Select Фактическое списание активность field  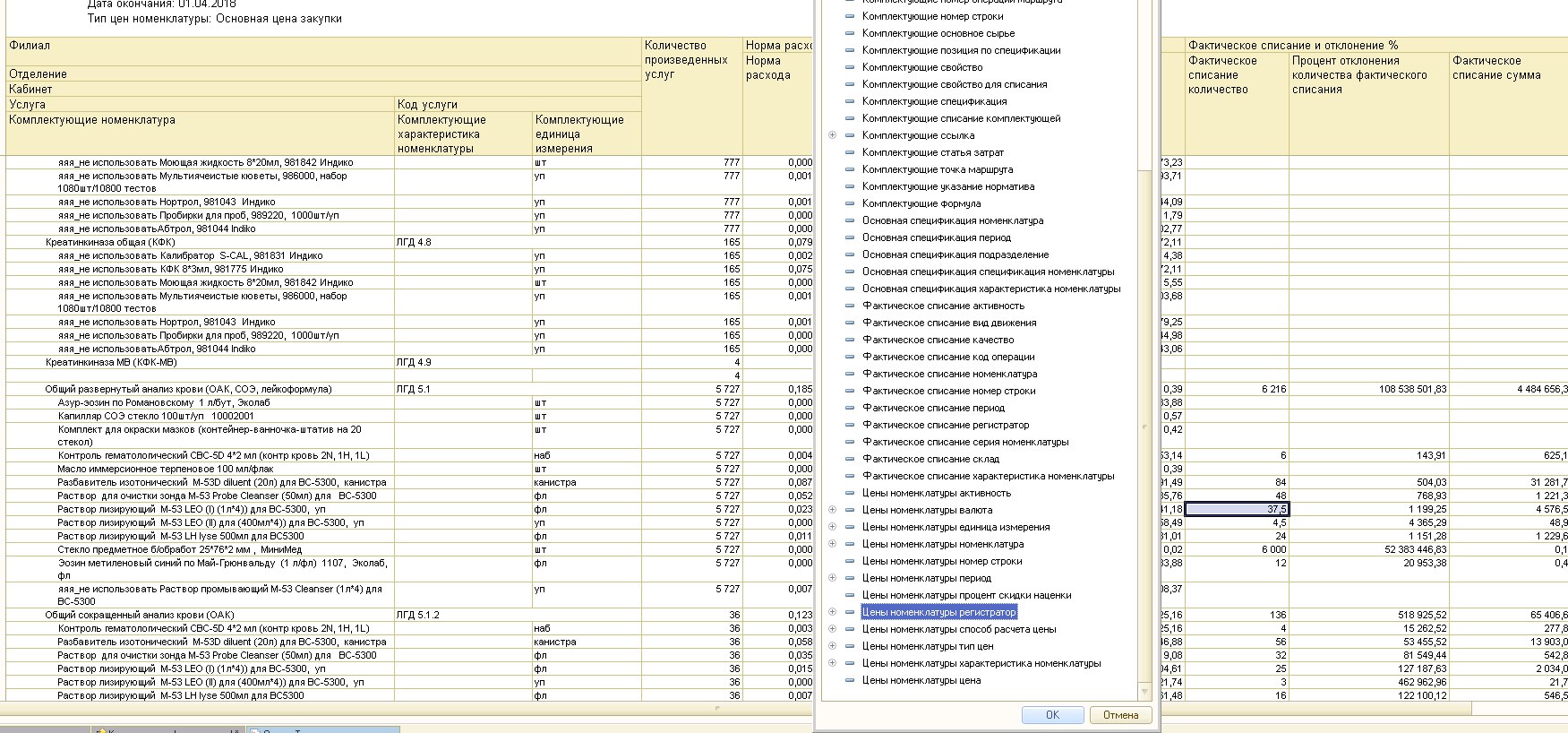943,306
